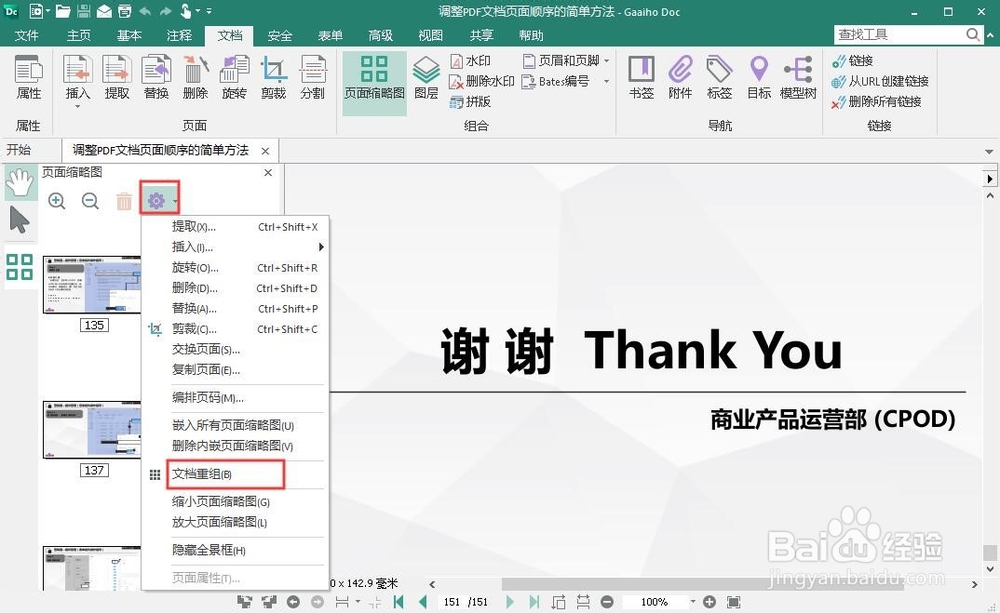This screenshot has width=1000, height=613.
Task: Switch to the 主页 ribbon tab
Action: [78, 36]
